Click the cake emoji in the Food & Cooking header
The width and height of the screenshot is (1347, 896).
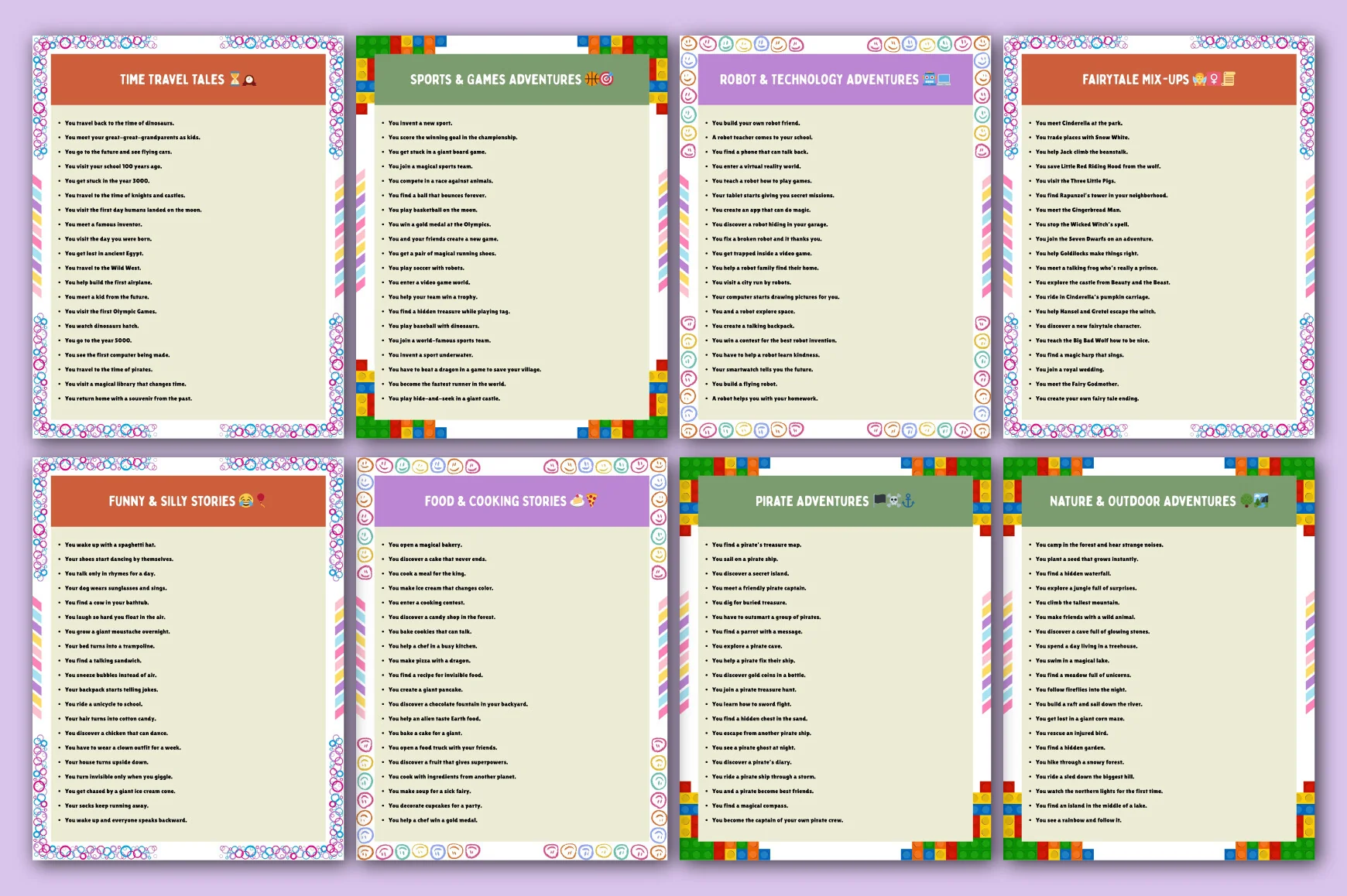point(578,501)
